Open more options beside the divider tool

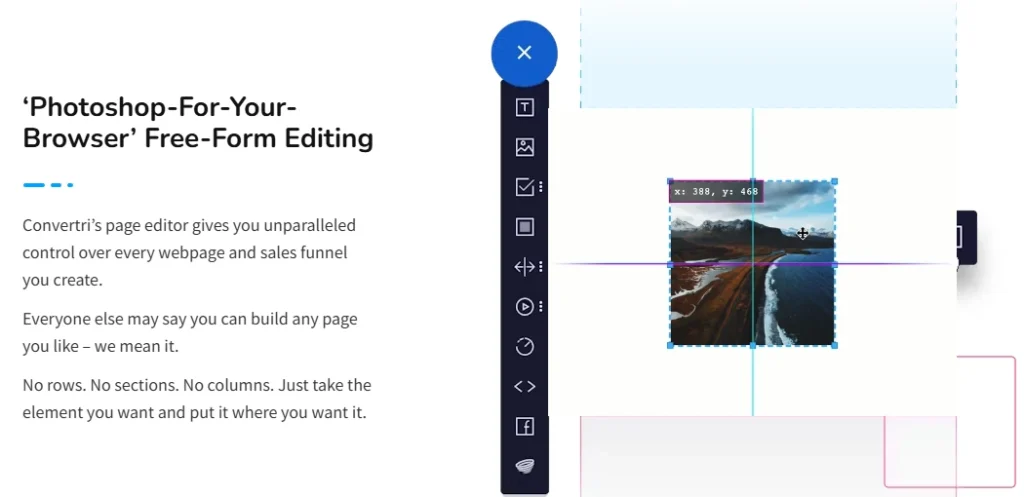[x=541, y=266]
